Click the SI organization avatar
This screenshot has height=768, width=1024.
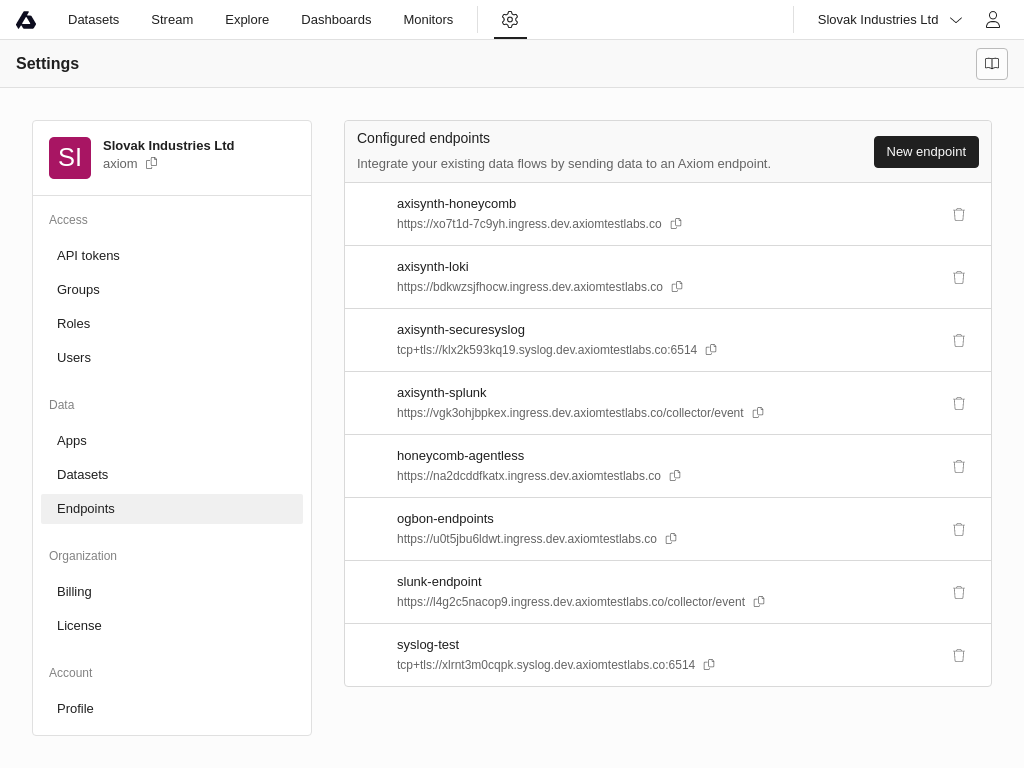click(70, 158)
